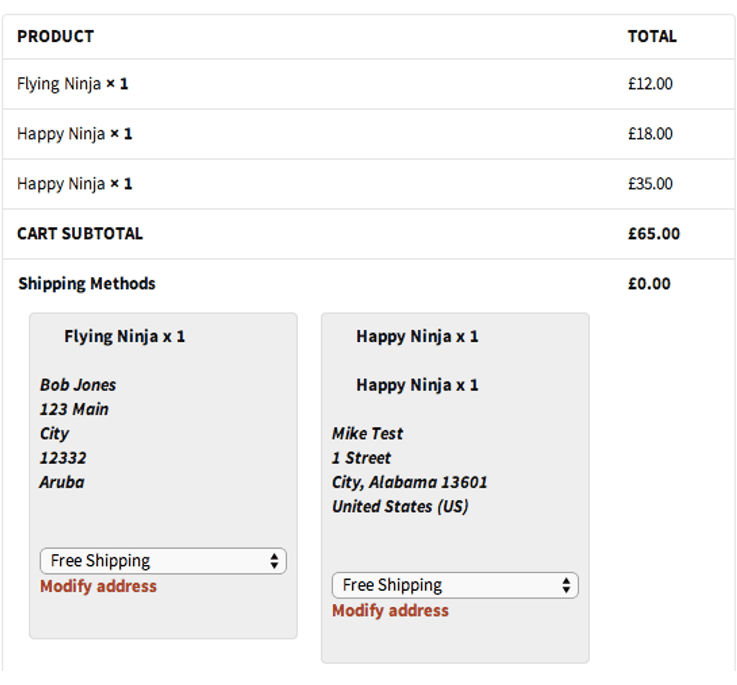
Task: Click the £0.00 shipping total
Action: coord(649,284)
